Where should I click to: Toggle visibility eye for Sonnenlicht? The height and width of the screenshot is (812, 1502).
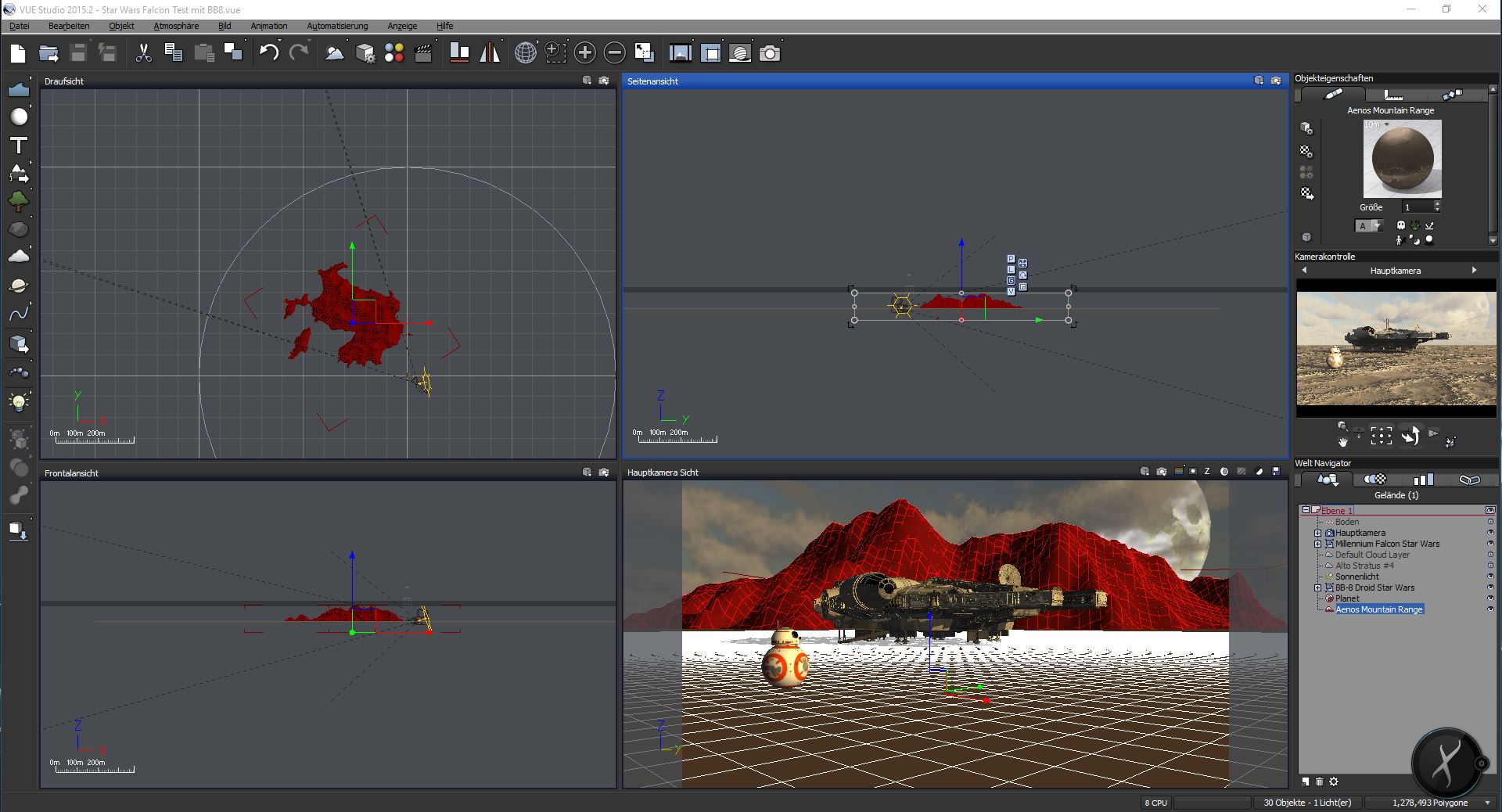(1490, 577)
